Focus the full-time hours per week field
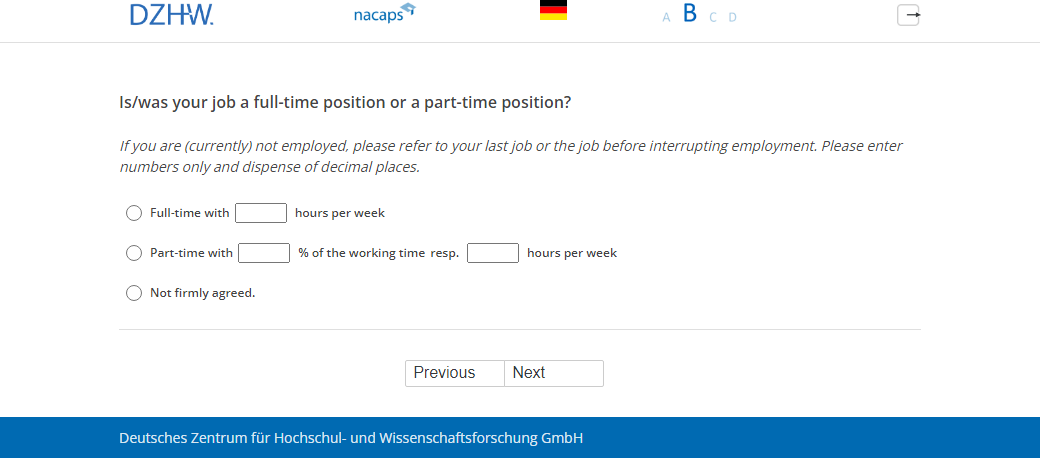Image resolution: width=1040 pixels, height=458 pixels. pyautogui.click(x=261, y=213)
